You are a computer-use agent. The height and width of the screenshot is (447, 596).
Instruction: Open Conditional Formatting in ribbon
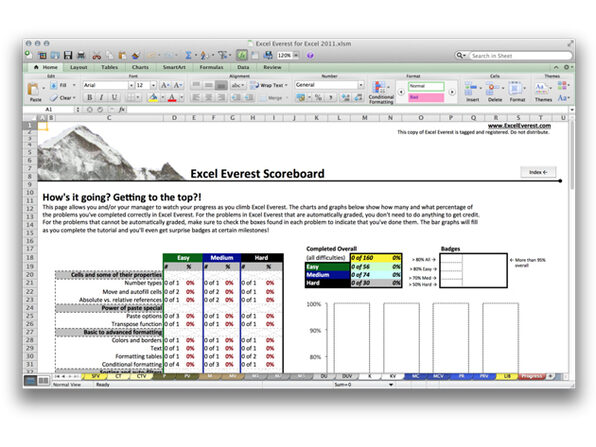click(381, 92)
